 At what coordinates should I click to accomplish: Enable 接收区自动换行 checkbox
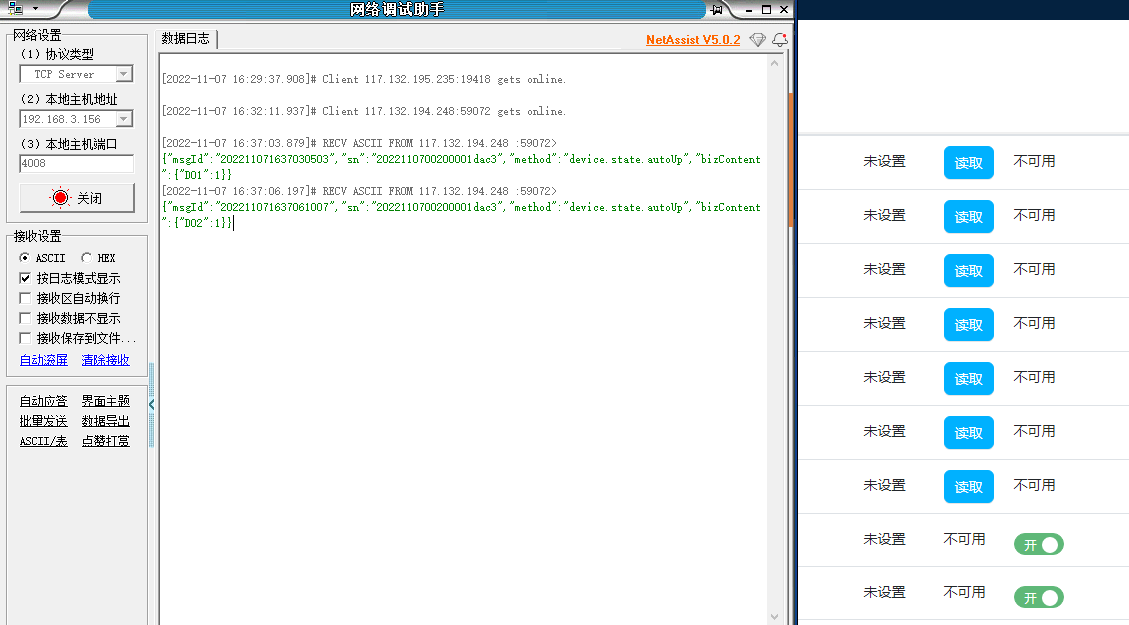[x=26, y=298]
